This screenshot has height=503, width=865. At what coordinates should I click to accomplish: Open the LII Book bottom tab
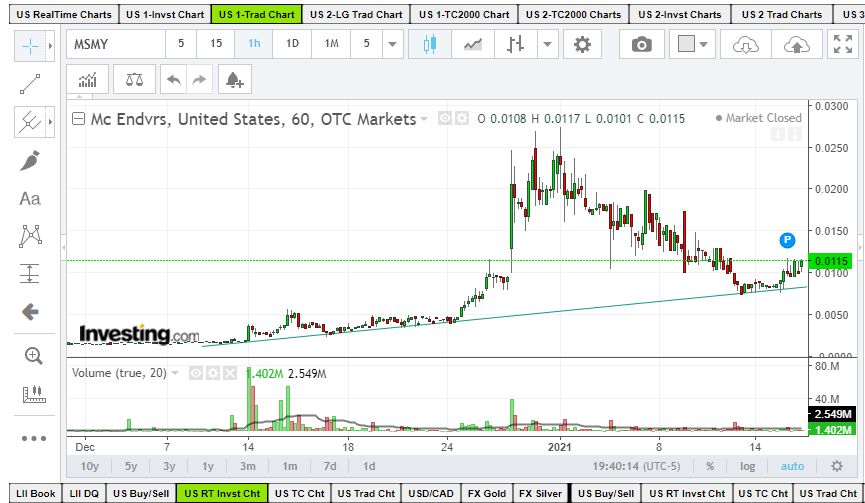pyautogui.click(x=36, y=494)
